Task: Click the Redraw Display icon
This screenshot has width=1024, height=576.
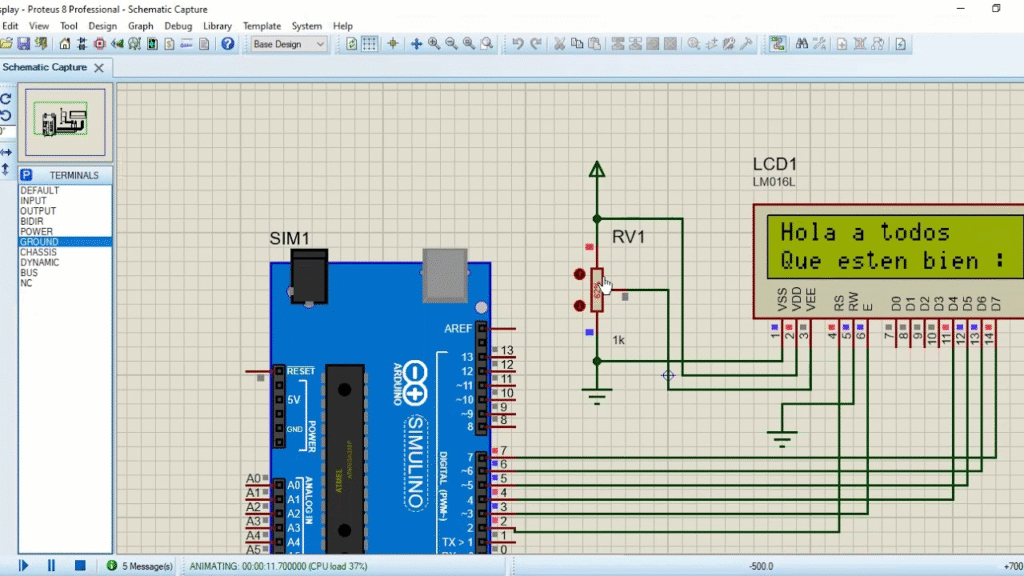Action: 351,44
